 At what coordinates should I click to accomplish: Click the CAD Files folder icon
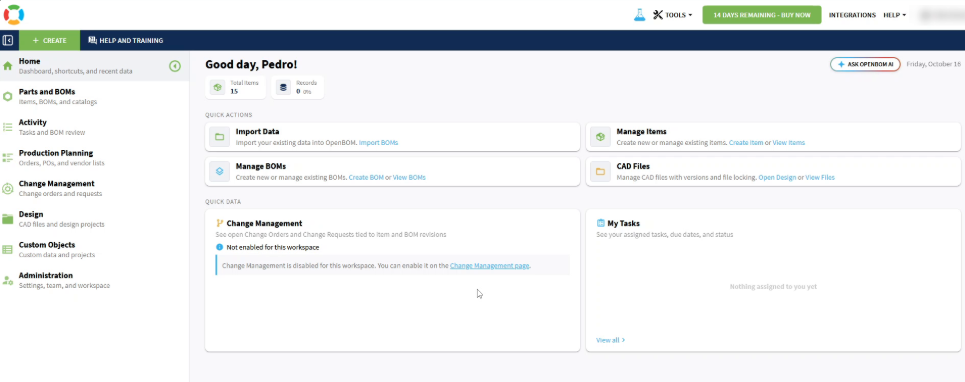(x=600, y=171)
